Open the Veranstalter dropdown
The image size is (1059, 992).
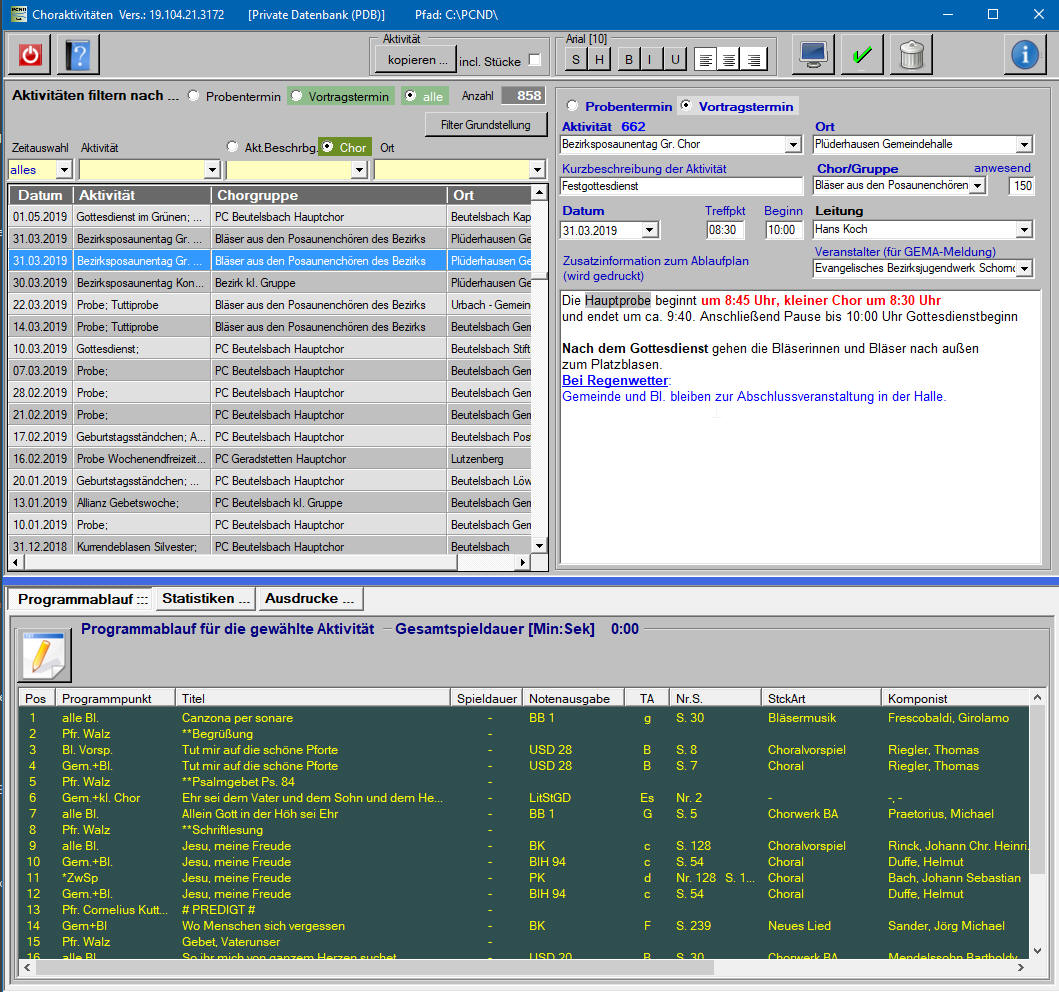(x=1025, y=269)
